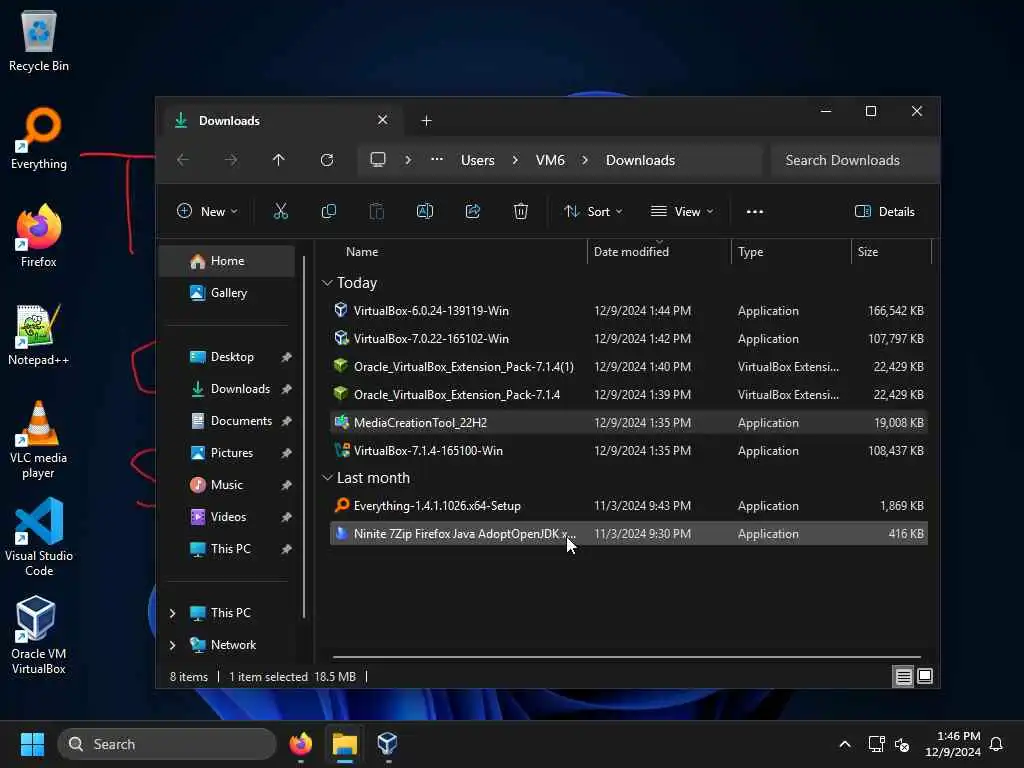Open the Sort dropdown menu
This screenshot has height=768, width=1024.
point(593,212)
